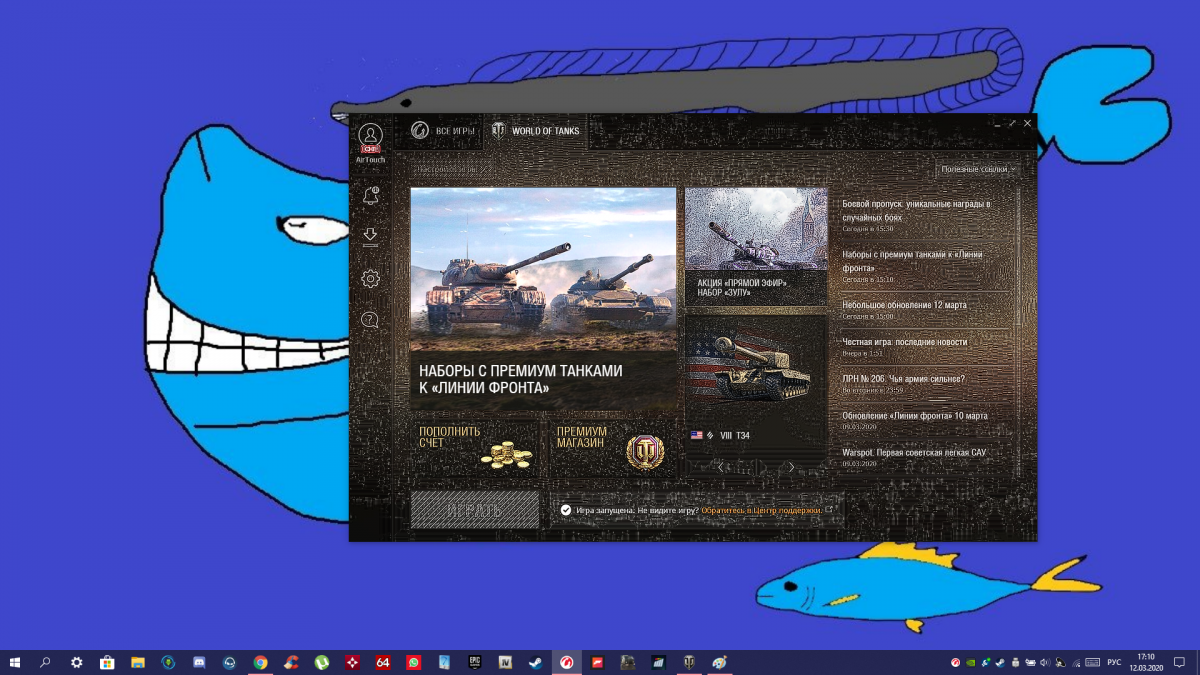The height and width of the screenshot is (675, 1200).
Task: Follow the Обратитесь в Центр поддержки link
Action: pyautogui.click(x=761, y=510)
